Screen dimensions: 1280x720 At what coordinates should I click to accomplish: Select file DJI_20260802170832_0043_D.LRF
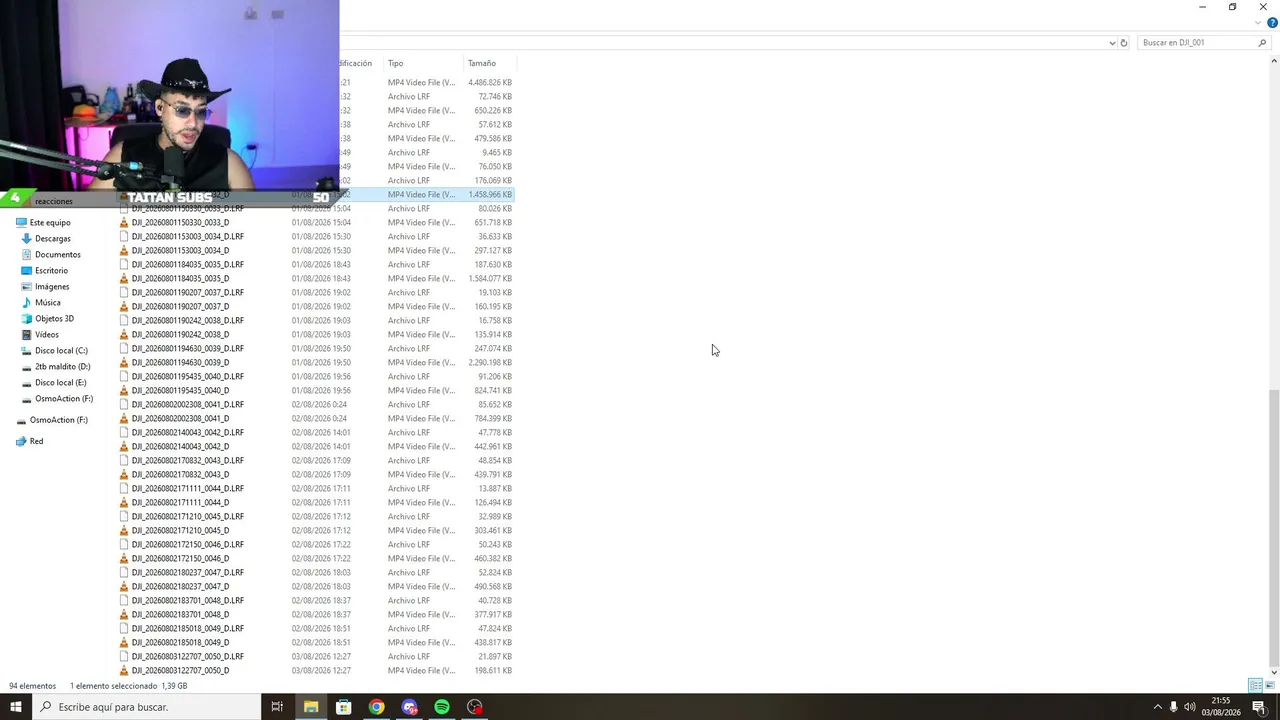[x=188, y=461]
